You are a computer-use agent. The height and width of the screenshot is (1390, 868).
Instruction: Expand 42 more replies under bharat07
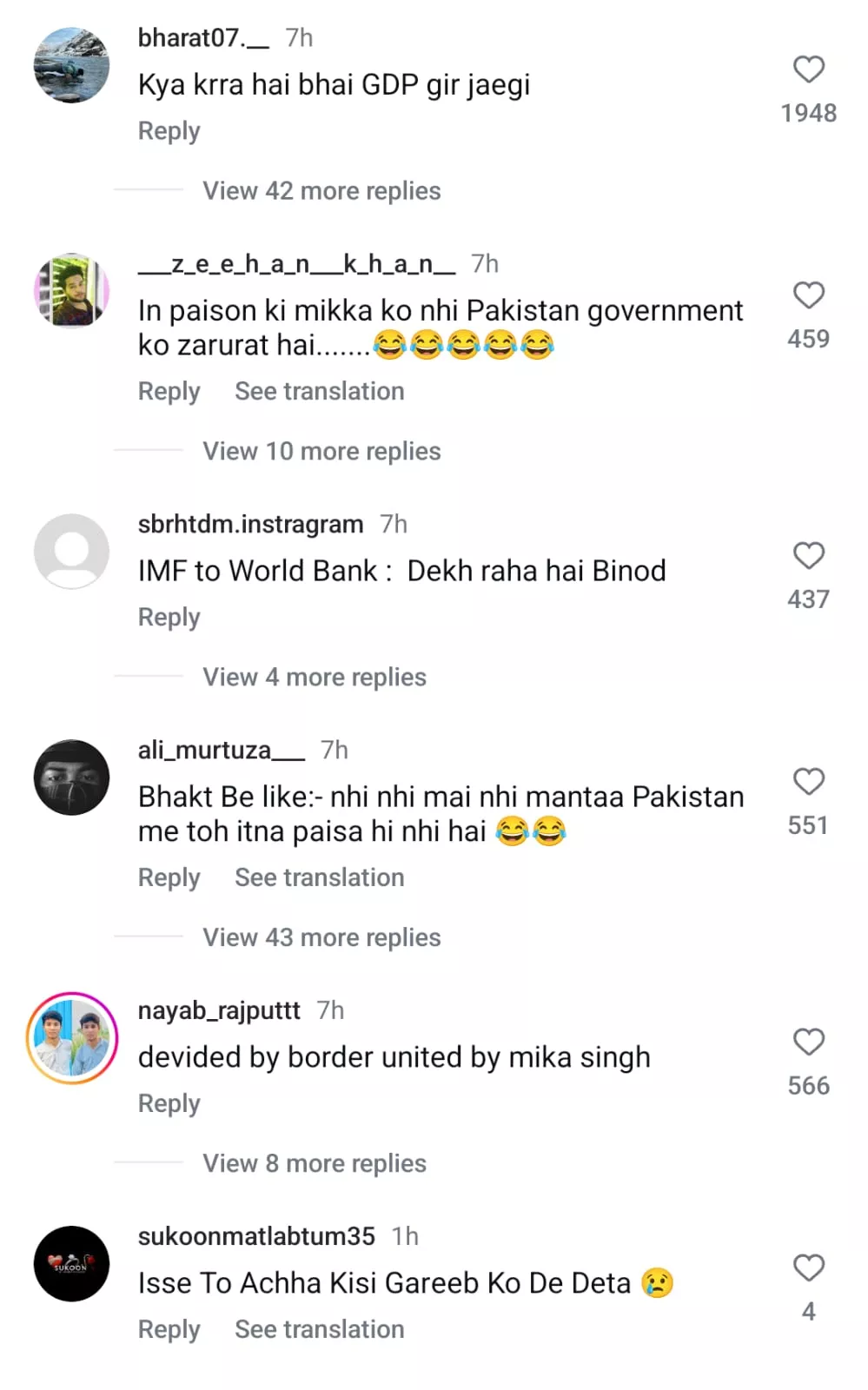321,190
